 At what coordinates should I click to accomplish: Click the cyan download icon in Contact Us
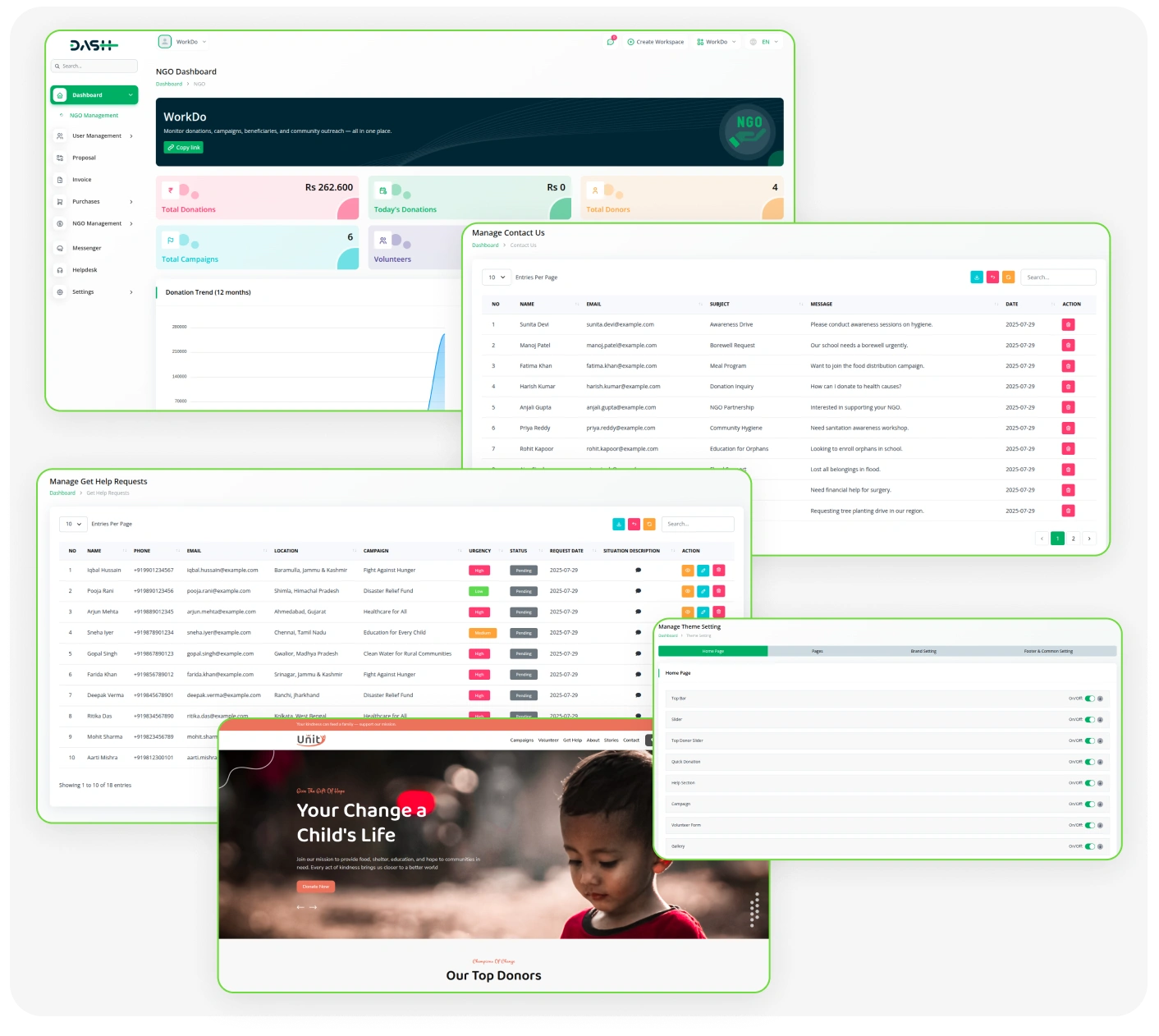click(x=977, y=277)
